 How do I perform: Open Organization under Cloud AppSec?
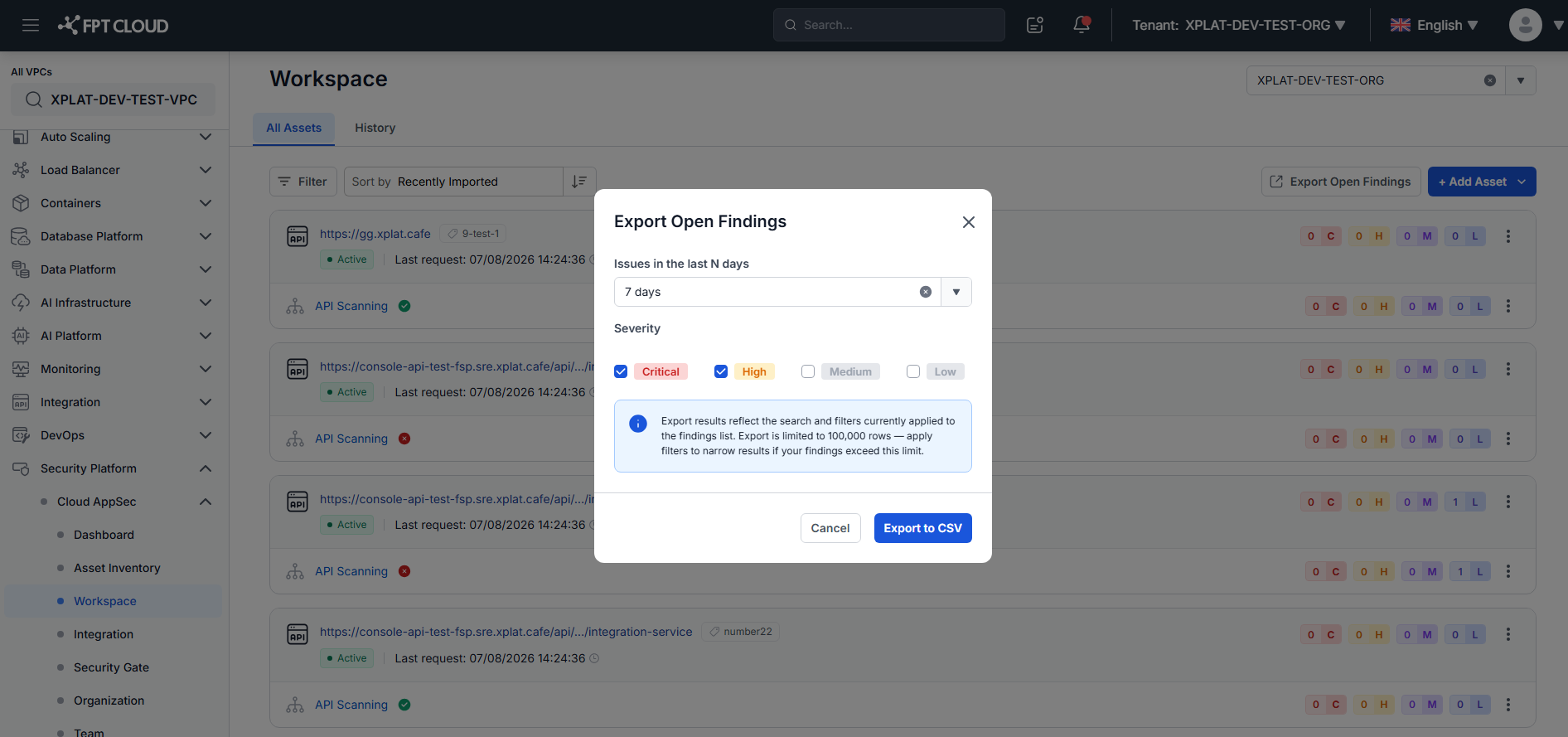(x=109, y=701)
